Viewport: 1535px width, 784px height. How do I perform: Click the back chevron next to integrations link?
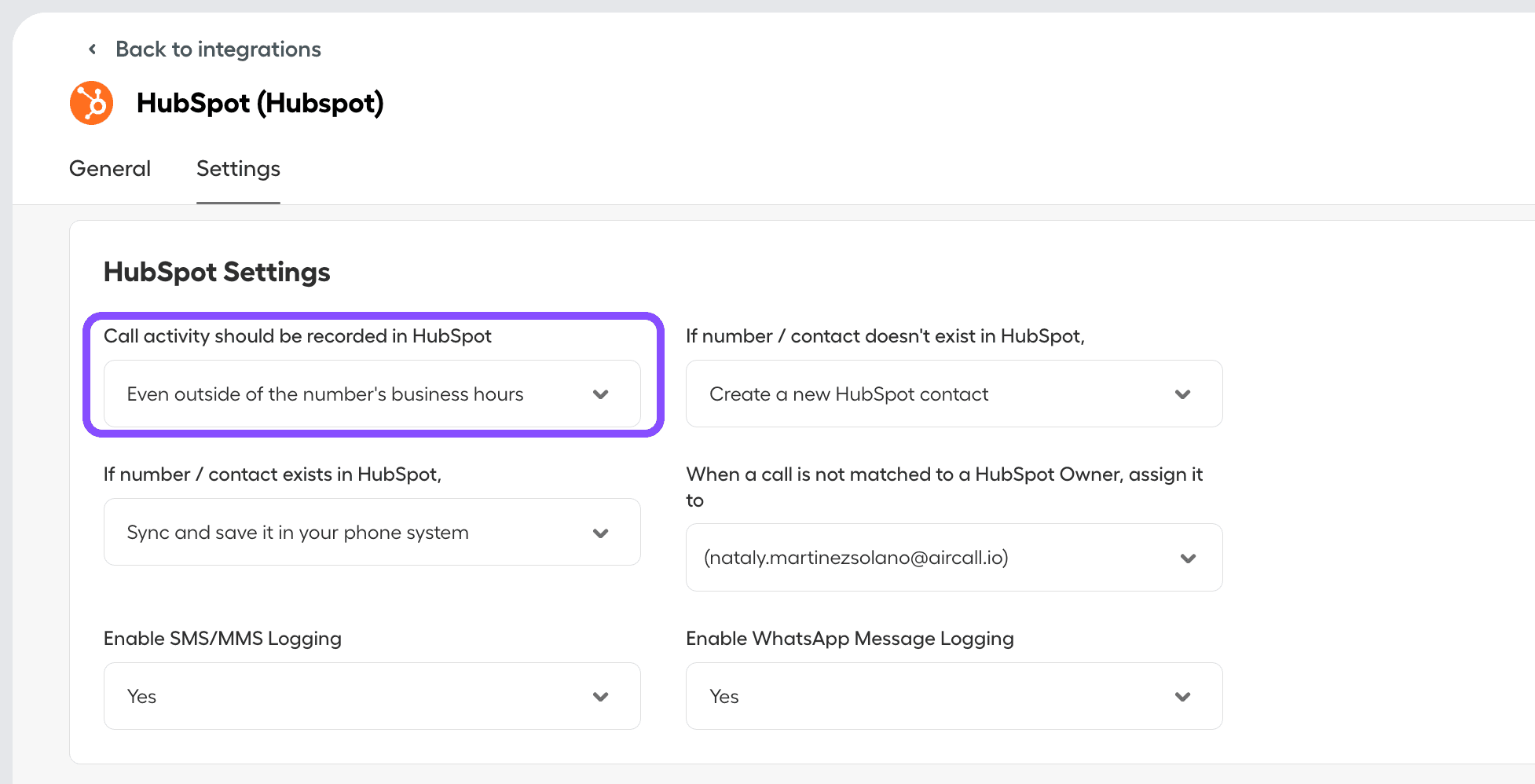[x=91, y=49]
